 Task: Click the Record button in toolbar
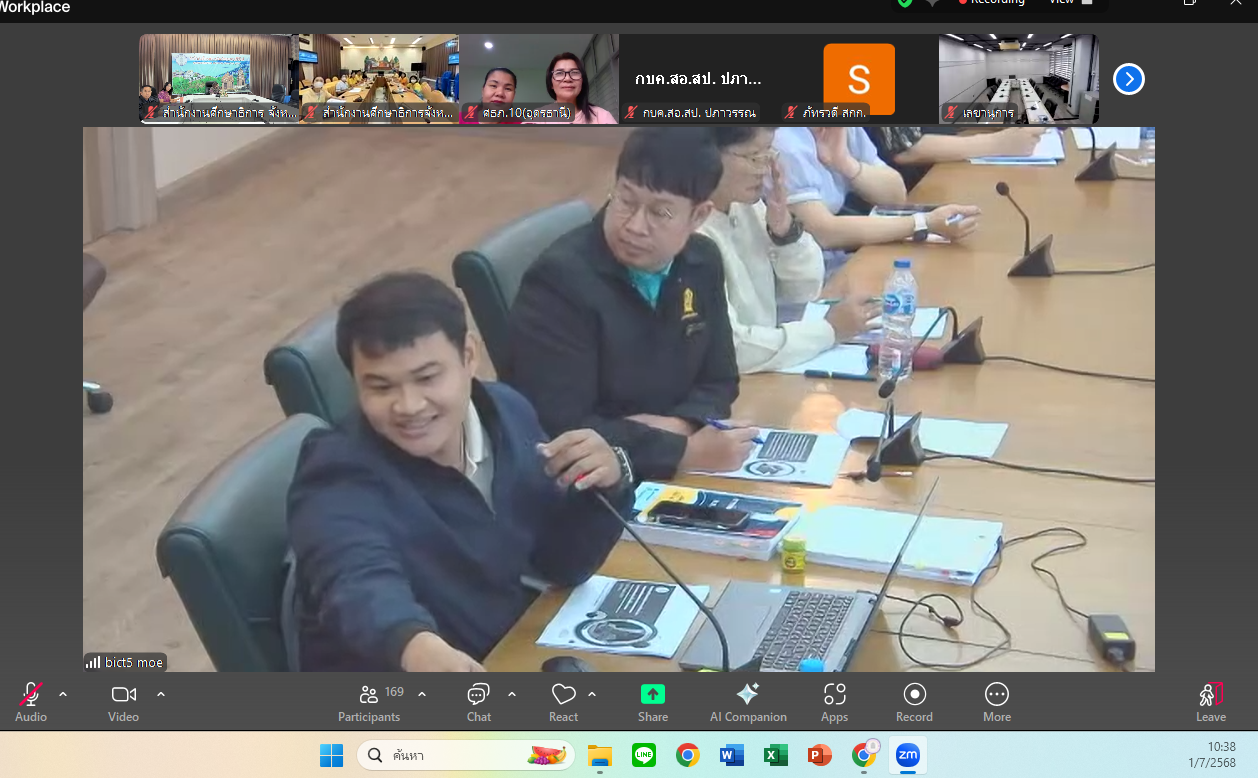coord(914,701)
